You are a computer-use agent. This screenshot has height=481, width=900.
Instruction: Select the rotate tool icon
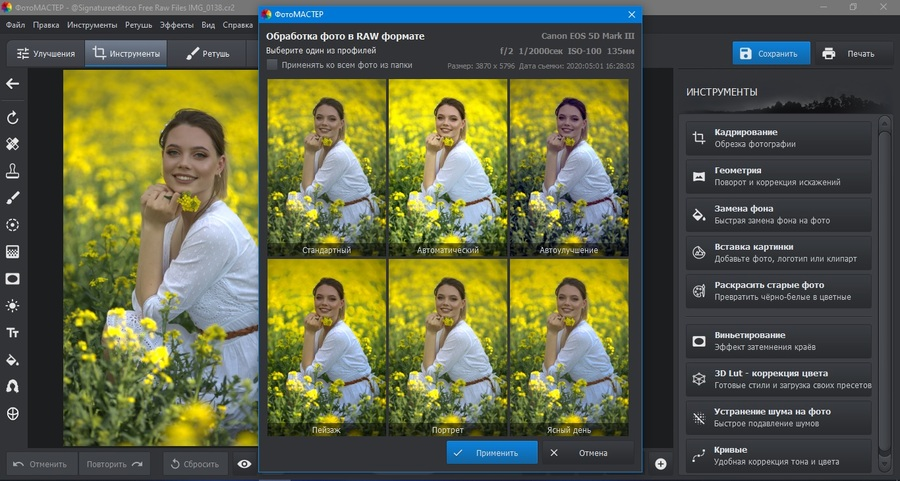[x=13, y=118]
